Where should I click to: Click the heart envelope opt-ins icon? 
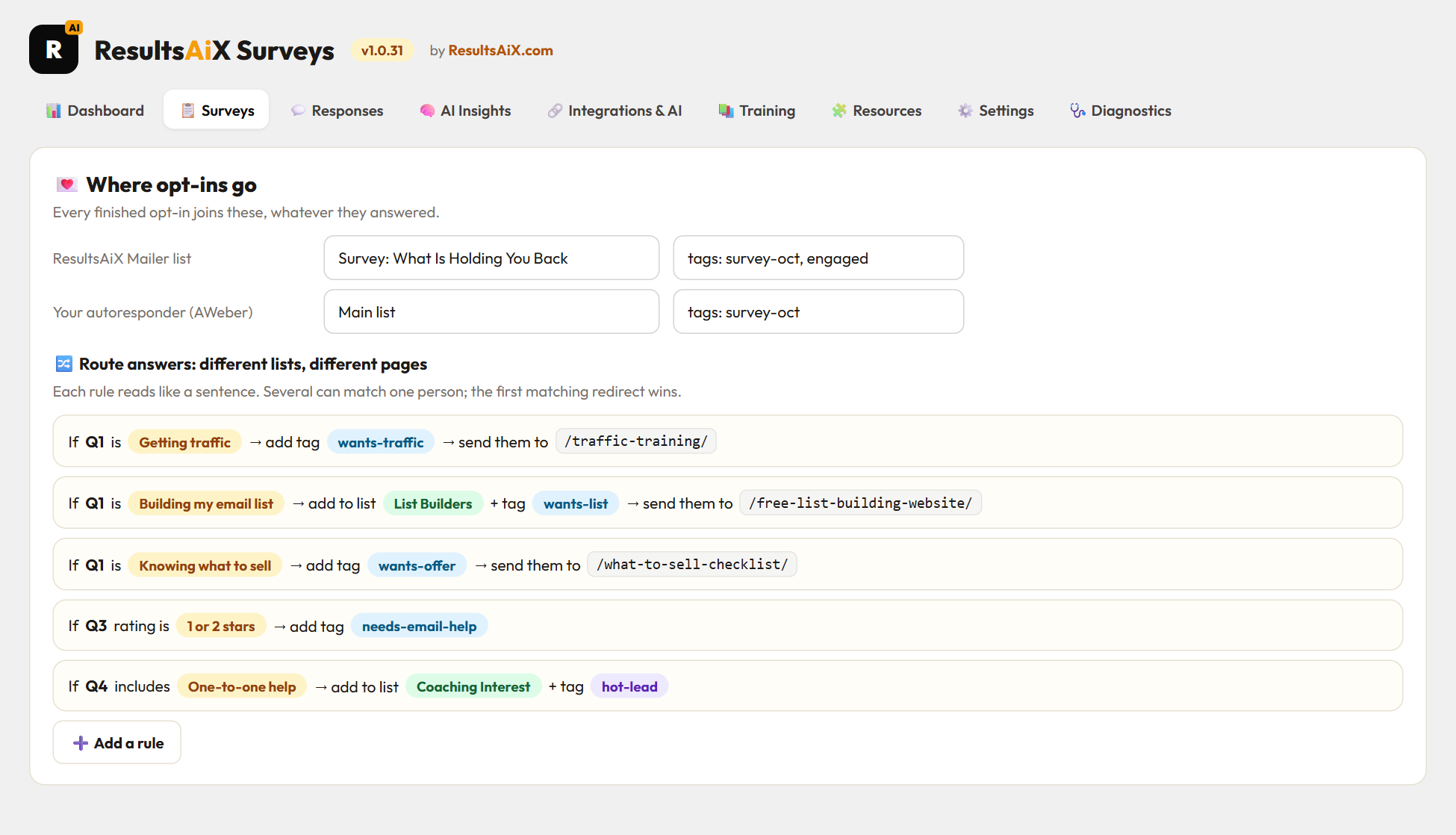click(67, 184)
